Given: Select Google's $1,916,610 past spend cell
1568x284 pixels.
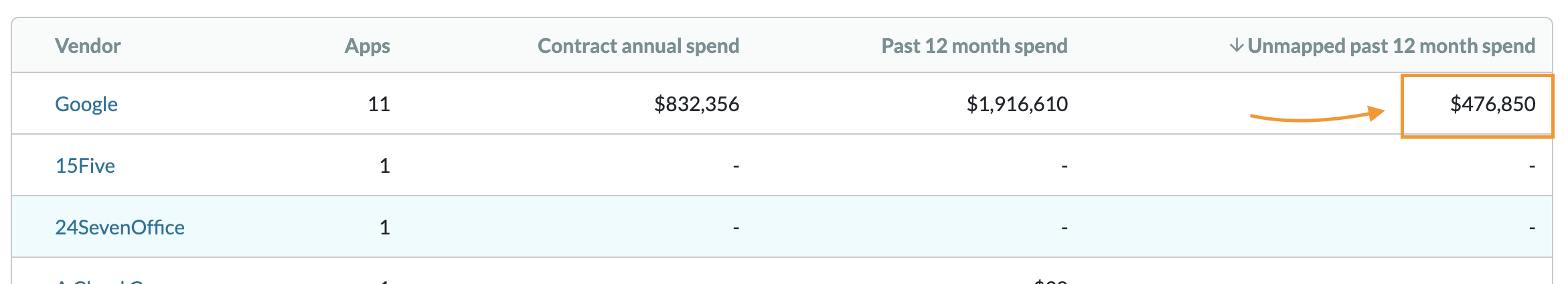Looking at the screenshot, I should point(1017,104).
